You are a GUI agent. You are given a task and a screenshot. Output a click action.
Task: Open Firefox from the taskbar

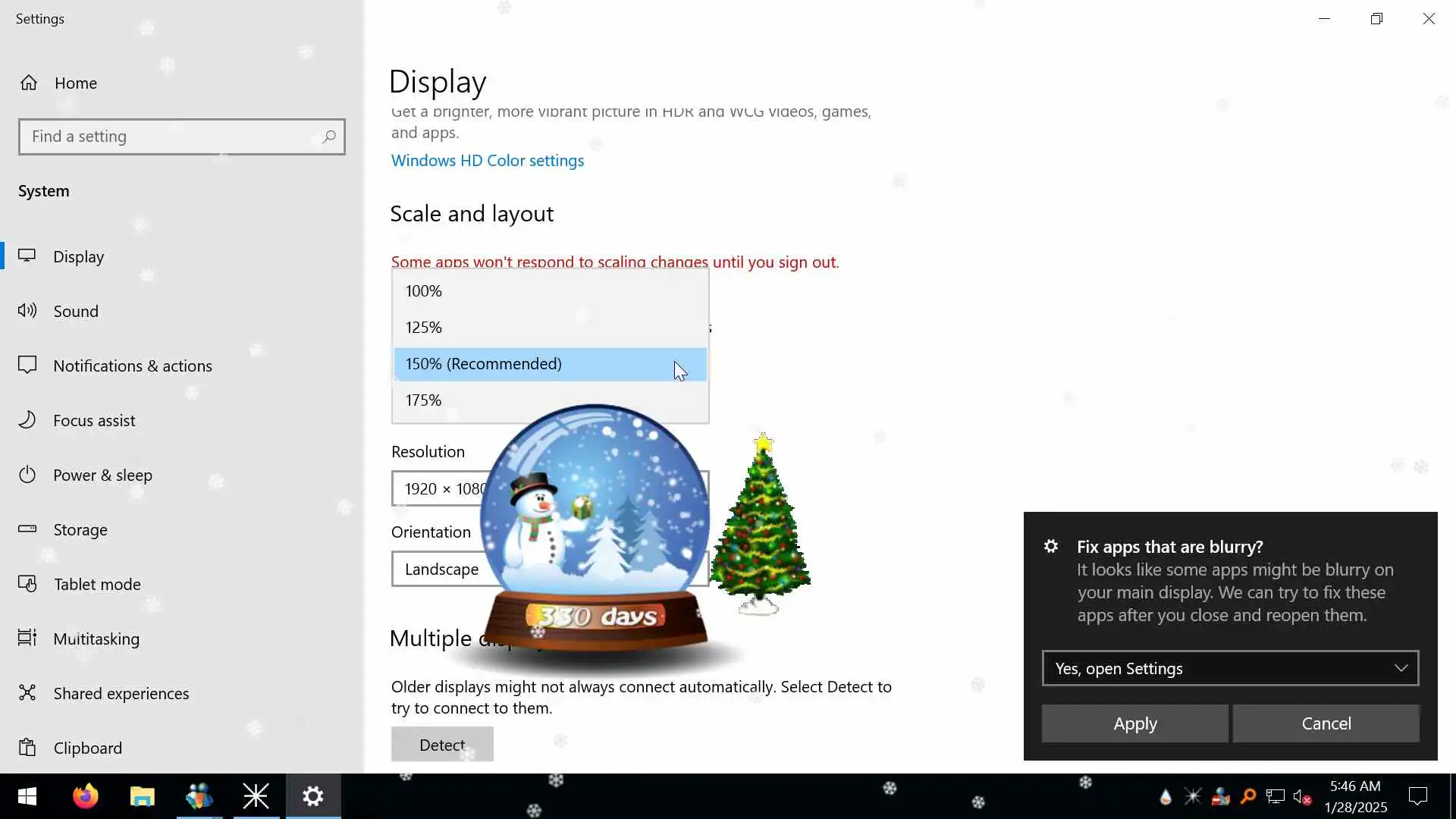pos(85,796)
